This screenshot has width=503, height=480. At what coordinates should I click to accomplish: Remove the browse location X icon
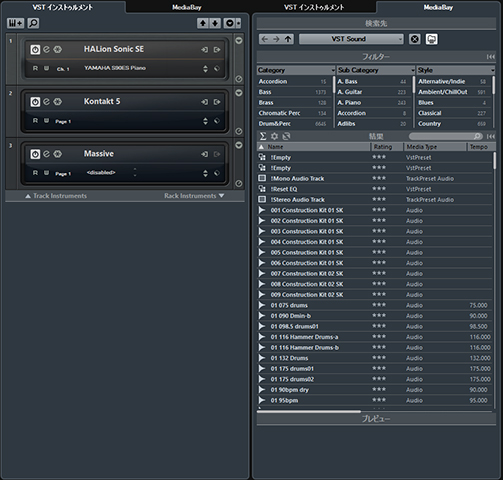(x=414, y=39)
